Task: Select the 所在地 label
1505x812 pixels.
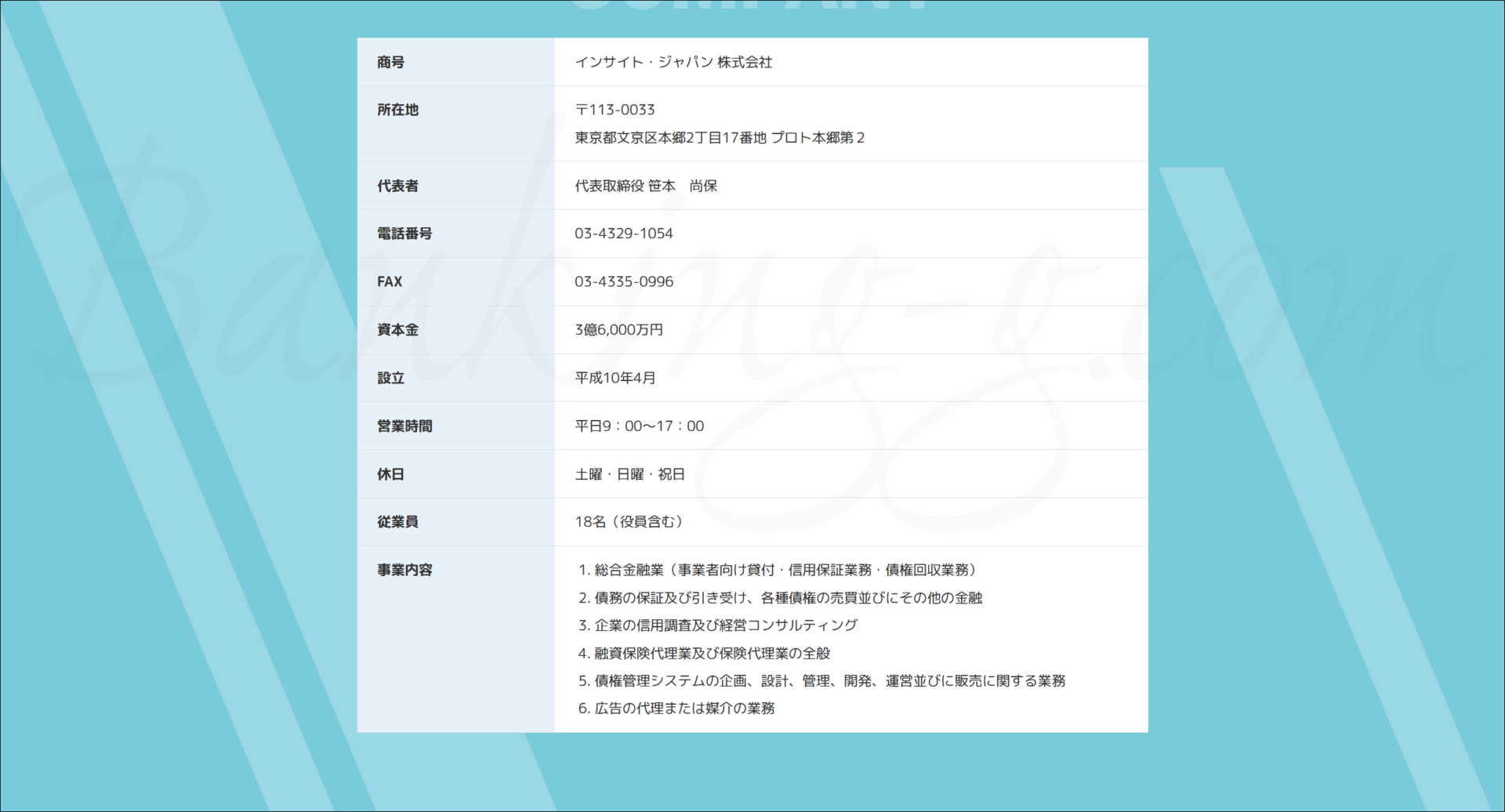Action: (397, 110)
